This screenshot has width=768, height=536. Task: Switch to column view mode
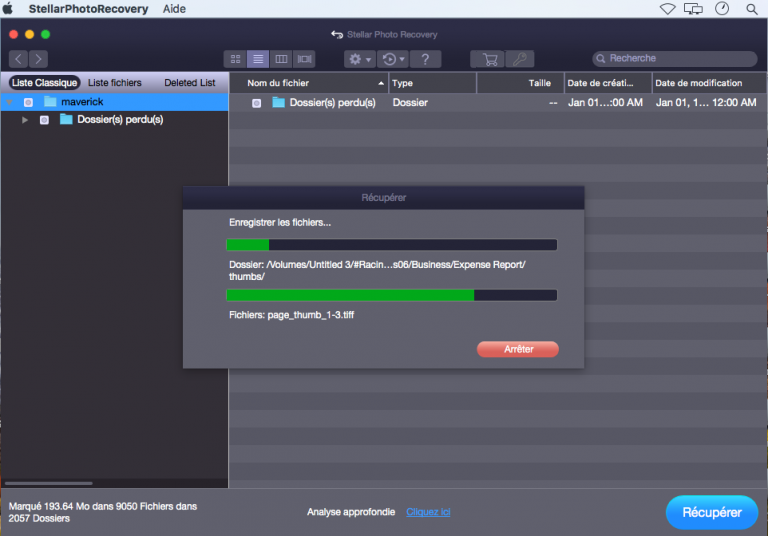[281, 59]
